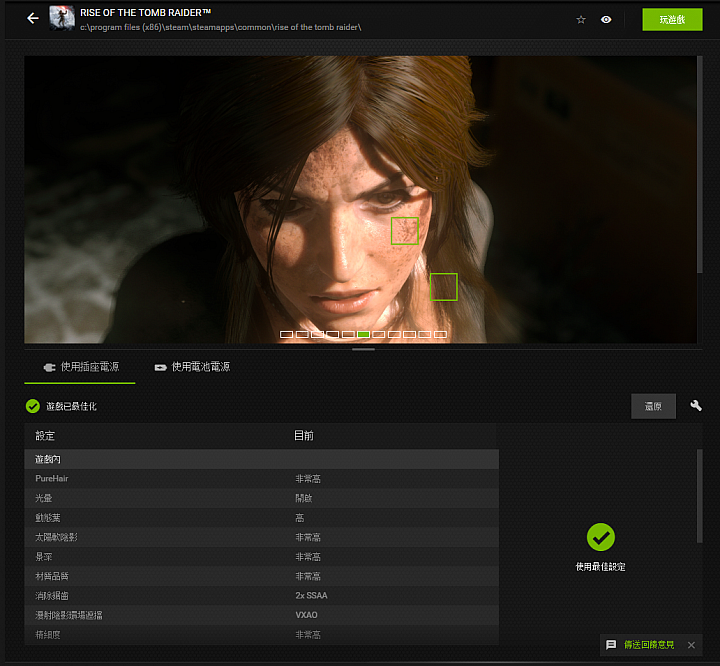Select the highlighted green screenshot indicator
Screen dimensions: 720x666
pos(363,334)
